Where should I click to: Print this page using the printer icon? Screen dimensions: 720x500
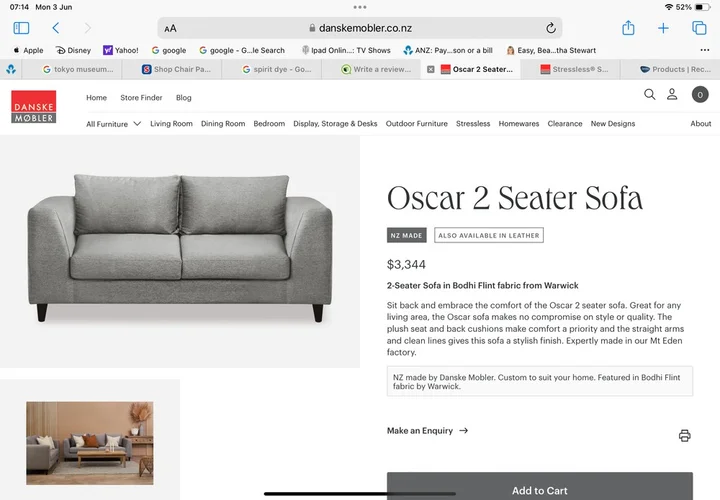pyautogui.click(x=684, y=435)
